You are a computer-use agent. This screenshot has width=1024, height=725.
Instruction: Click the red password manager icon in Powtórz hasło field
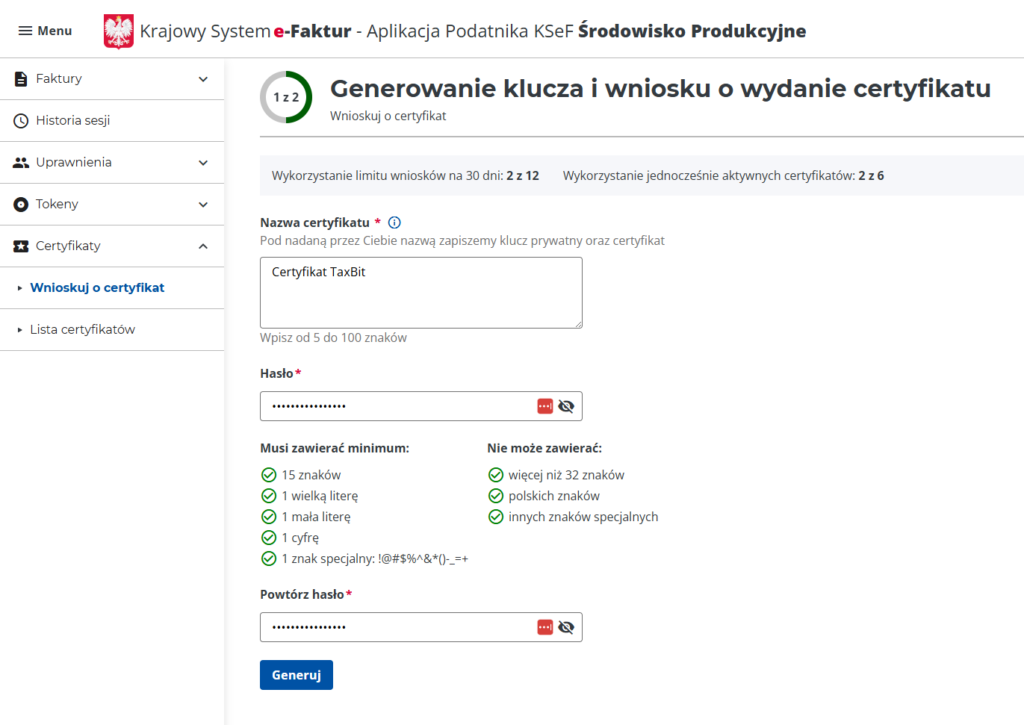coord(545,627)
